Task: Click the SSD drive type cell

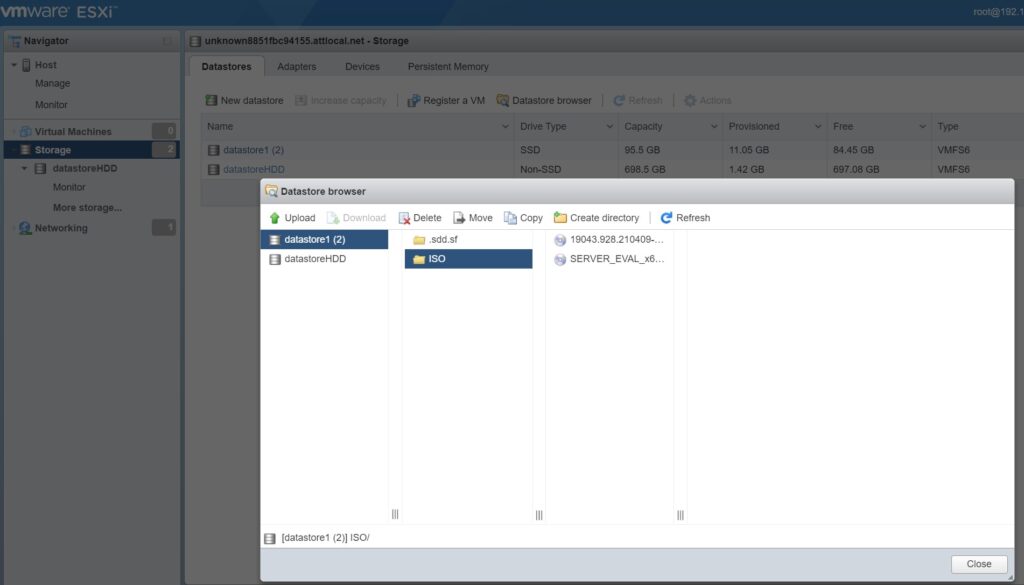Action: (x=530, y=150)
